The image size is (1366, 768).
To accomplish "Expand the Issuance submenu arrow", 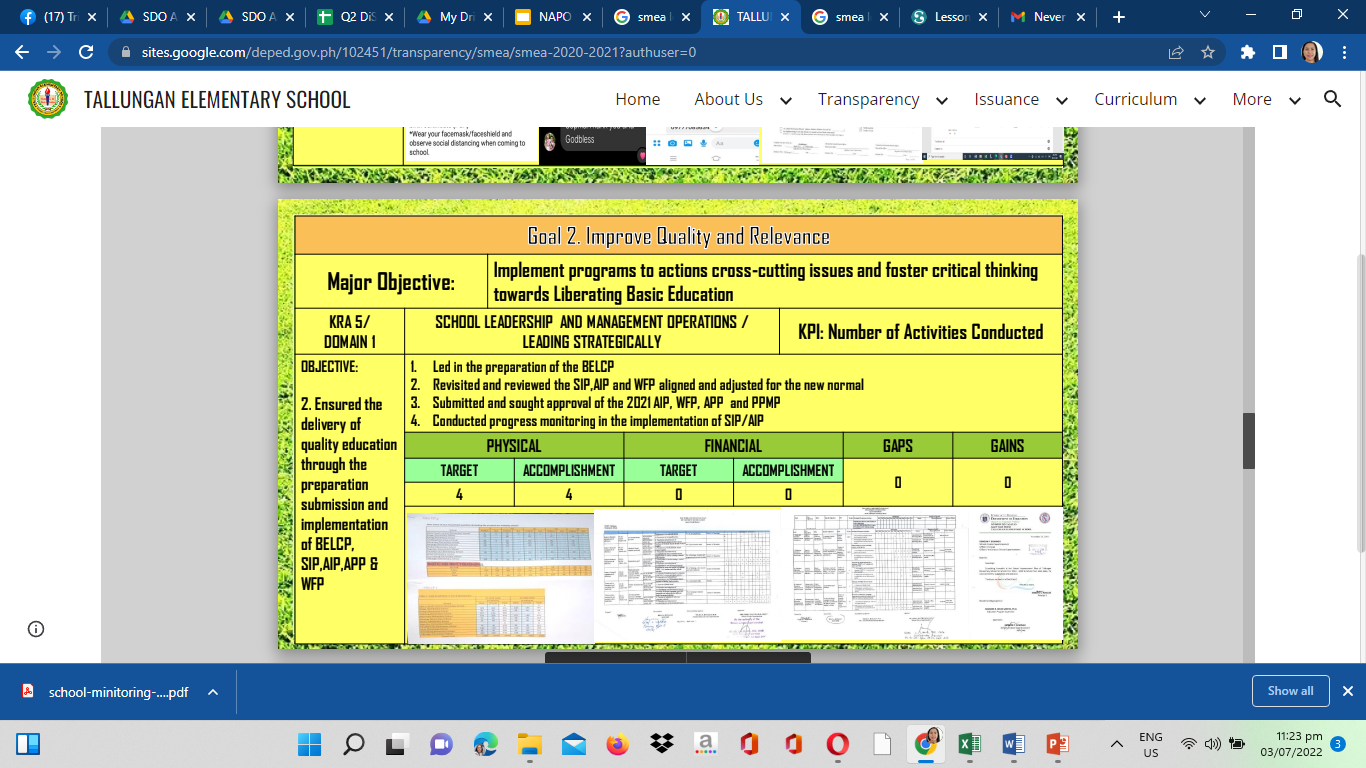I will tap(1062, 100).
